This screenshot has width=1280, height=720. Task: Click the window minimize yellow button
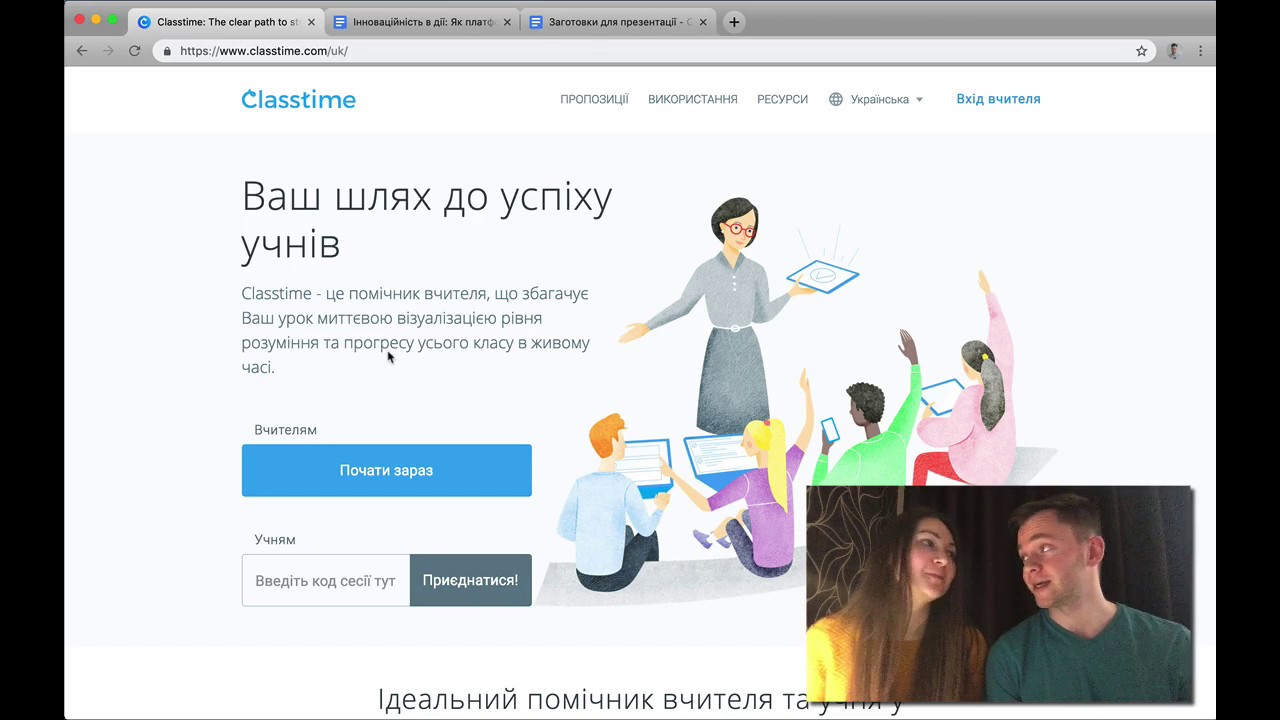point(96,19)
